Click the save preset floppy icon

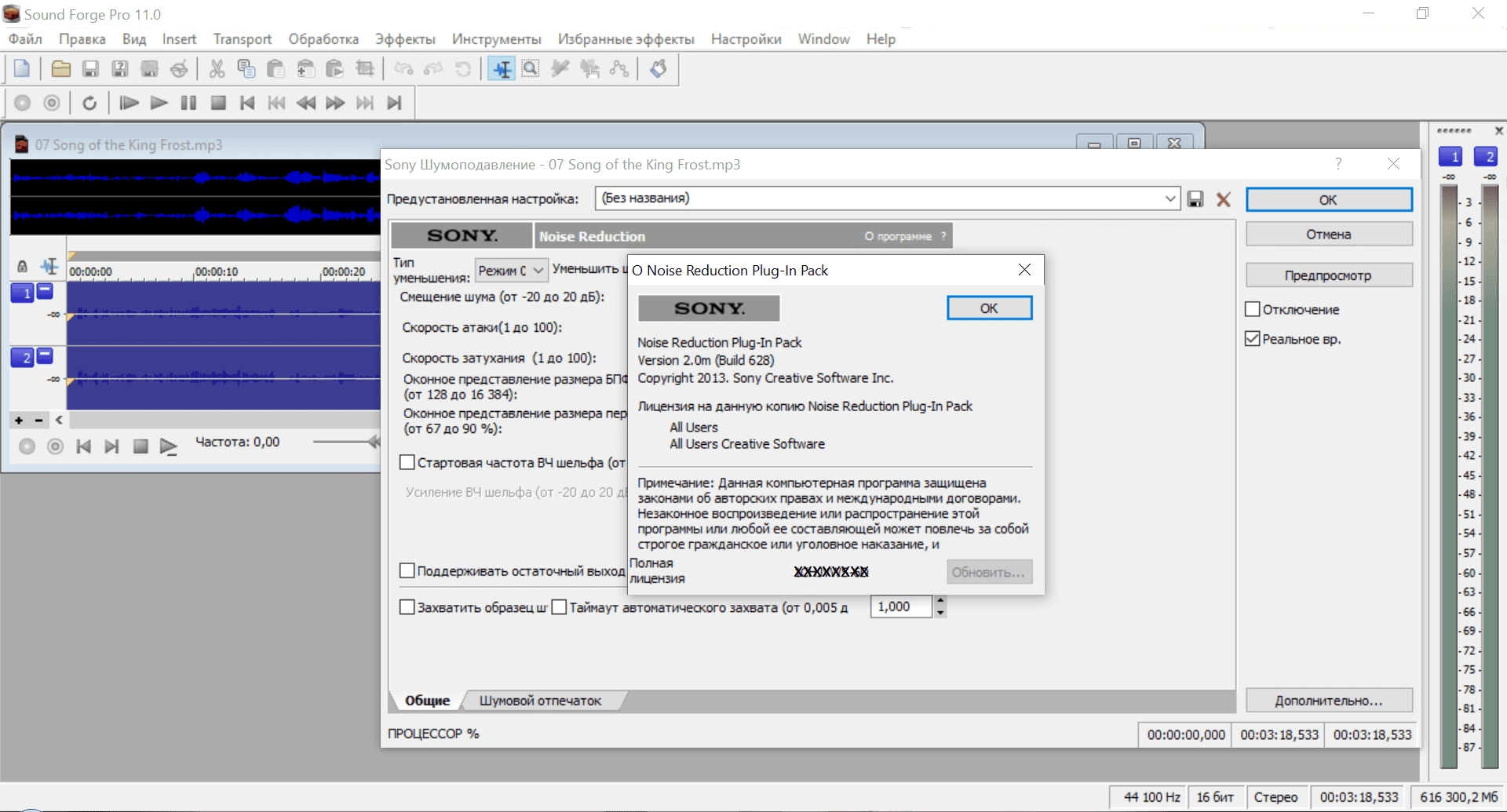click(1195, 199)
